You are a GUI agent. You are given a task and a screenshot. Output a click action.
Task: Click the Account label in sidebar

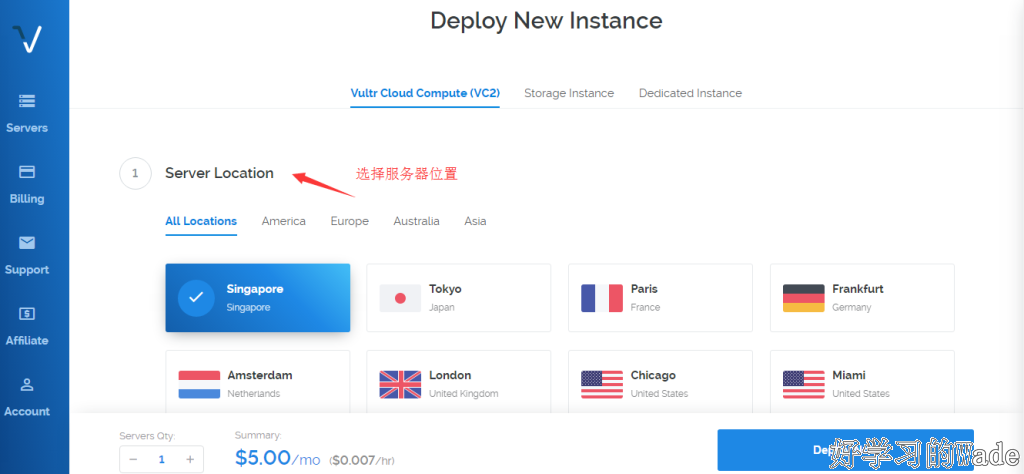pos(27,411)
